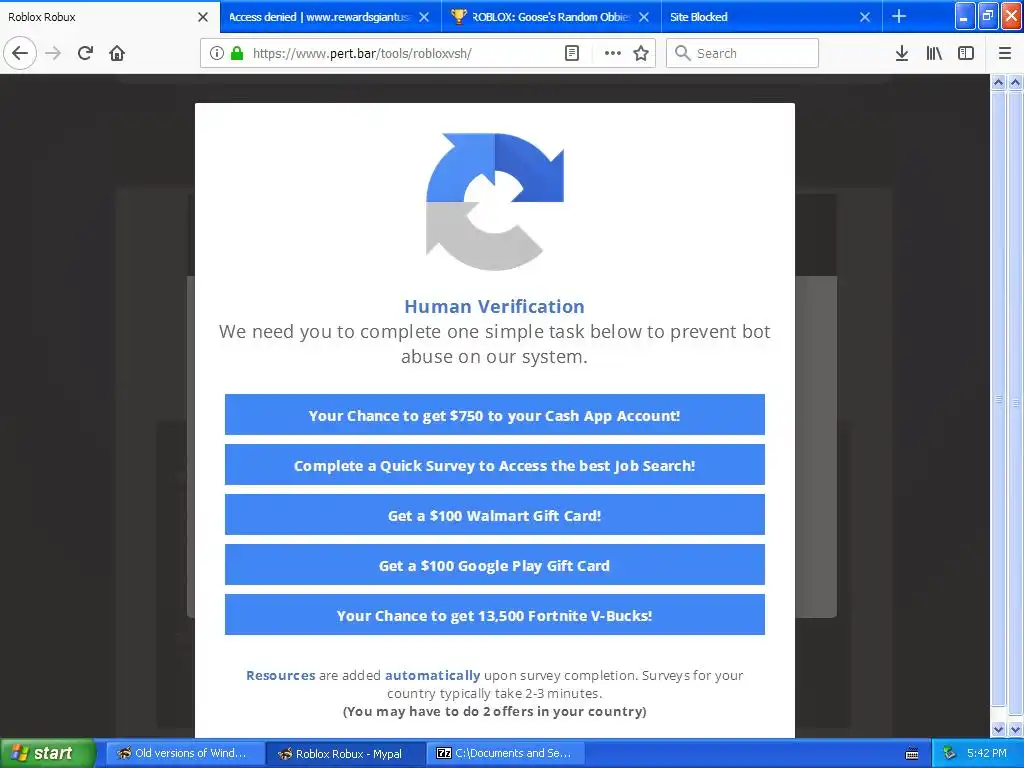Open the browser home page
This screenshot has width=1024, height=768.
117,54
